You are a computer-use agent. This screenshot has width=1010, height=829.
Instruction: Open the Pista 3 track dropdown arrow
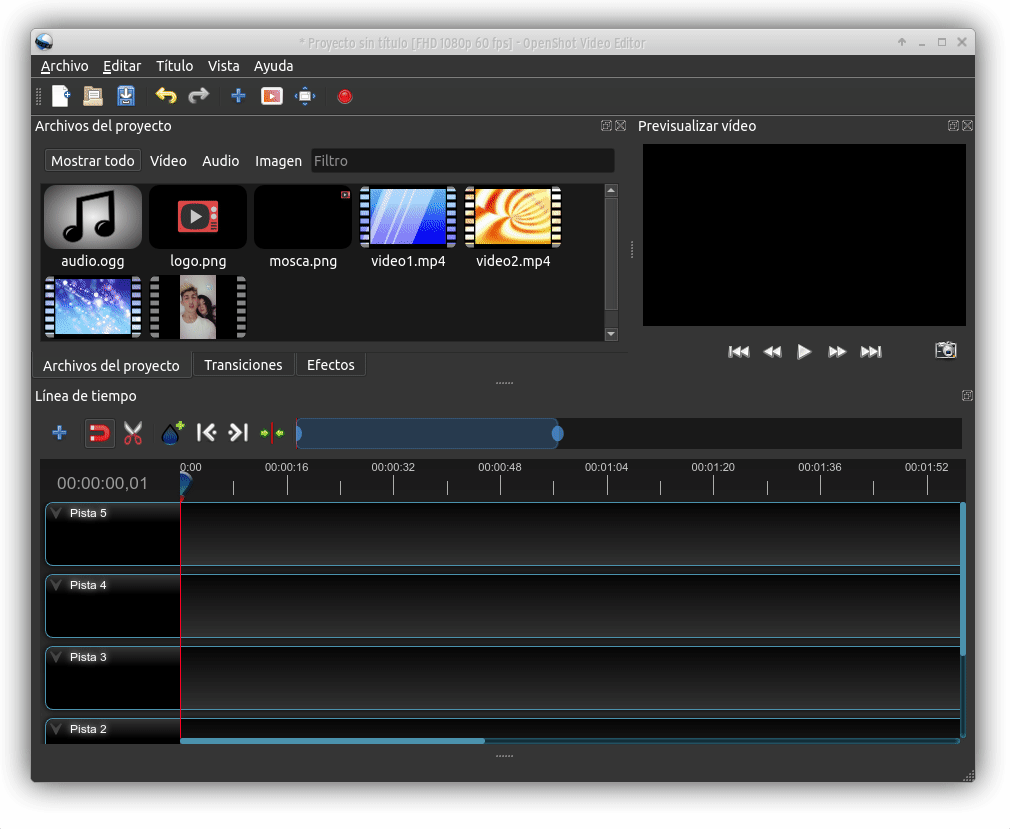[56, 657]
